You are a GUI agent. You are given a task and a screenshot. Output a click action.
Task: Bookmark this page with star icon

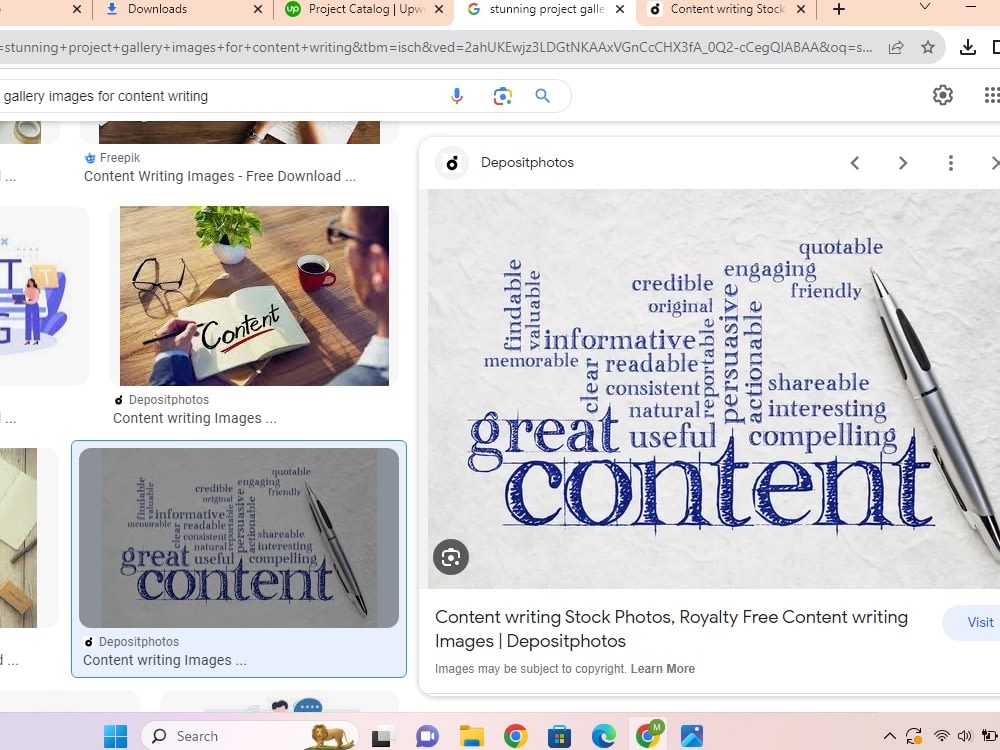(928, 47)
